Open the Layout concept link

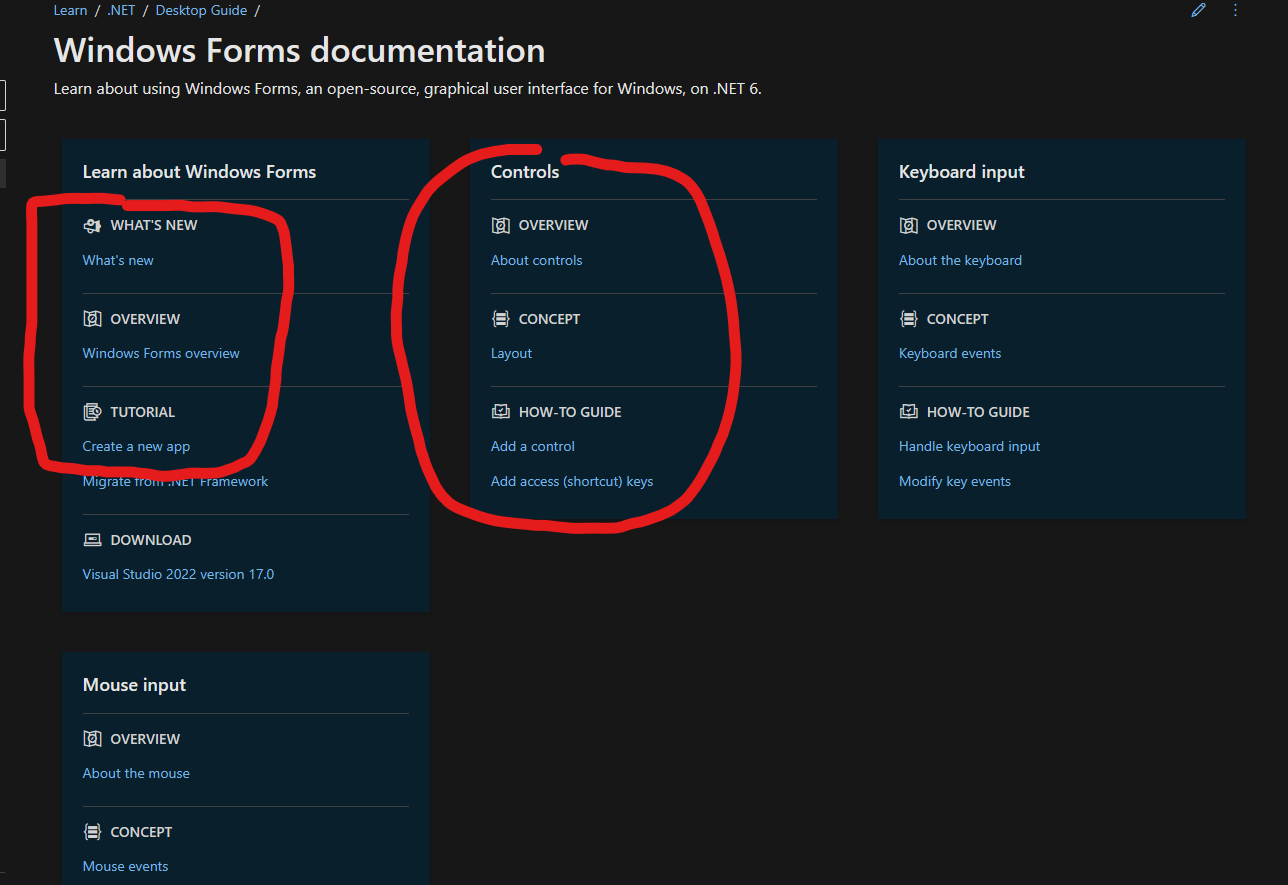(x=511, y=354)
